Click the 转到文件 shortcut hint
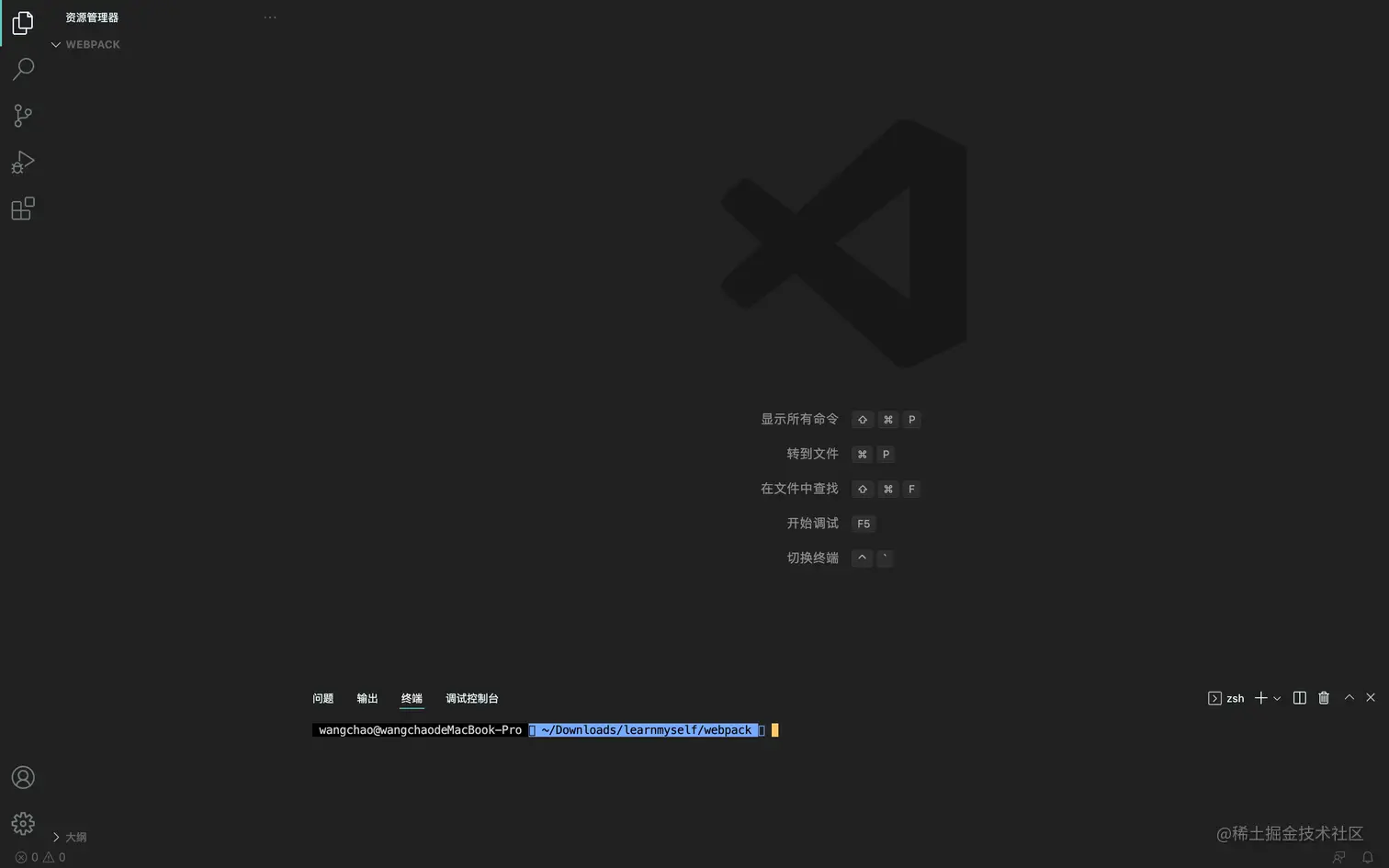The image size is (1389, 868). (812, 454)
